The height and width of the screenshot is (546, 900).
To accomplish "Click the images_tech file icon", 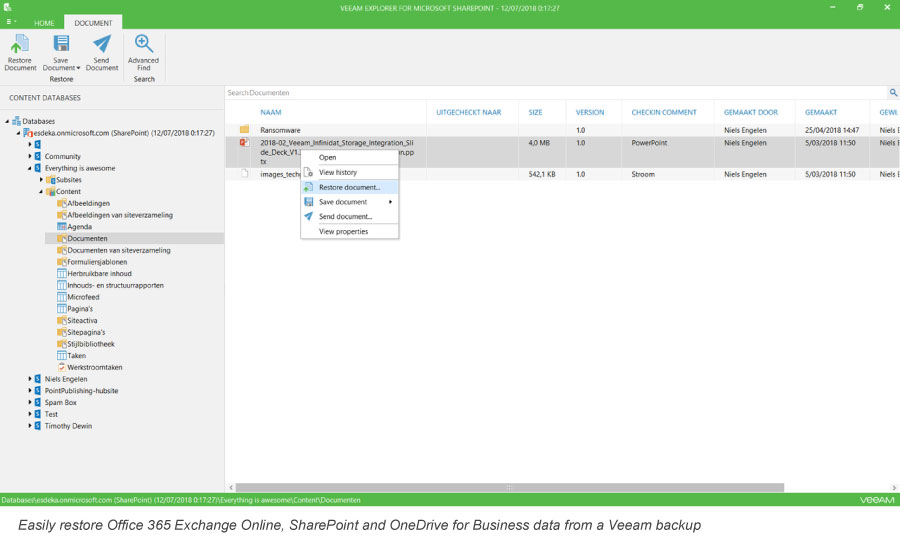I will pos(245,173).
